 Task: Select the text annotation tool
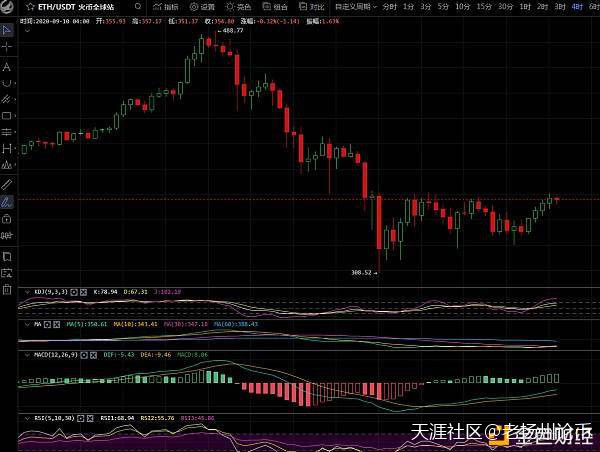[x=7, y=66]
